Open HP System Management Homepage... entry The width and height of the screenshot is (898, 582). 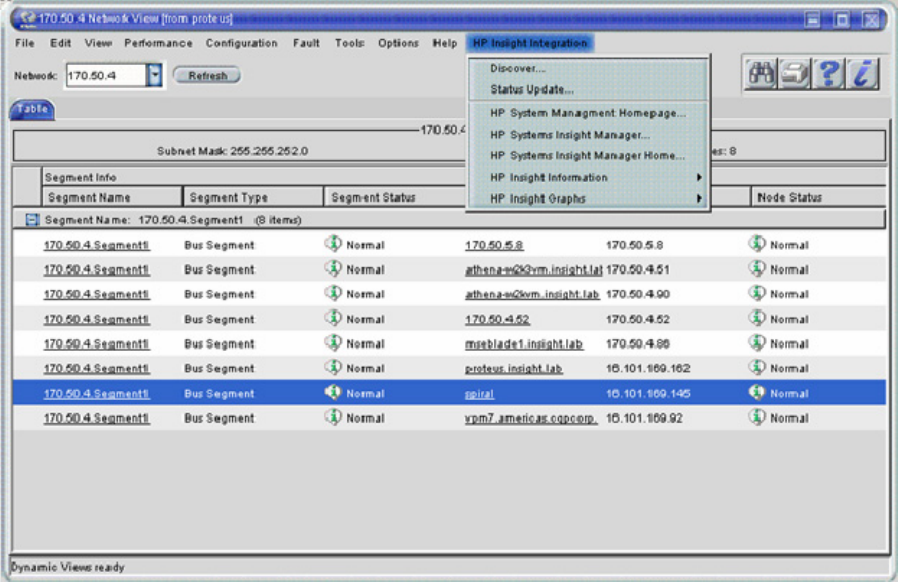(589, 113)
